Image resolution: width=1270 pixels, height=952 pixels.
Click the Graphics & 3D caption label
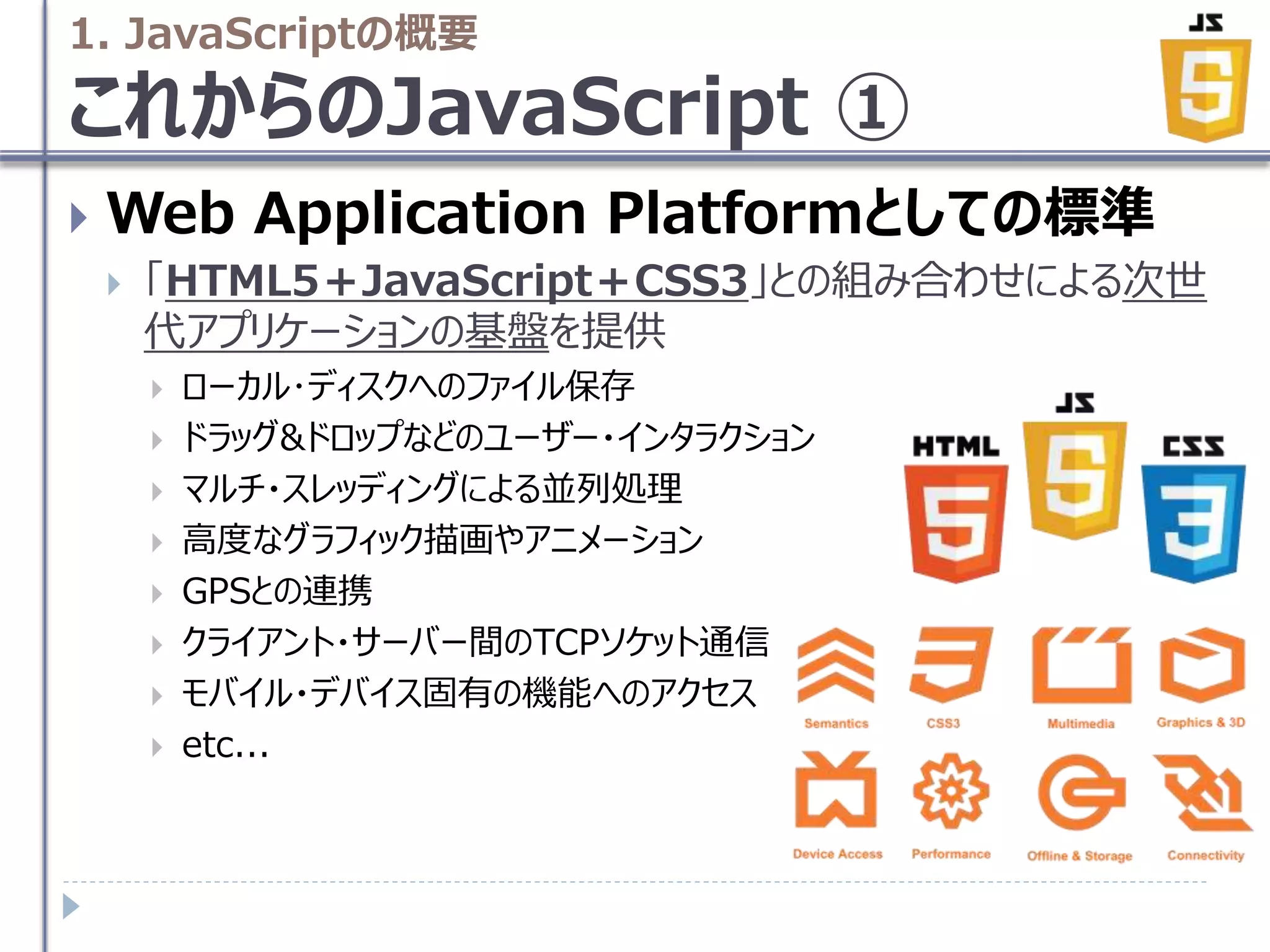[1201, 723]
